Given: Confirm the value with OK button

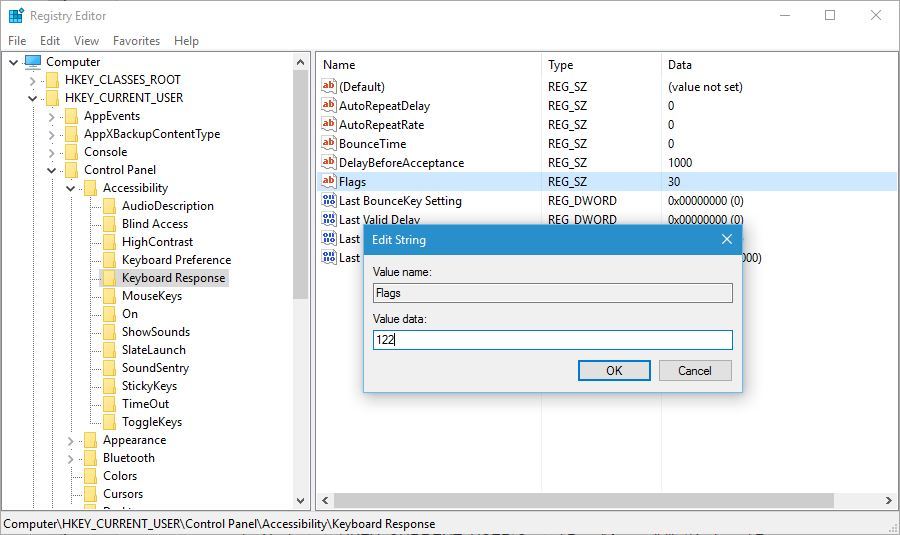Looking at the screenshot, I should point(614,370).
